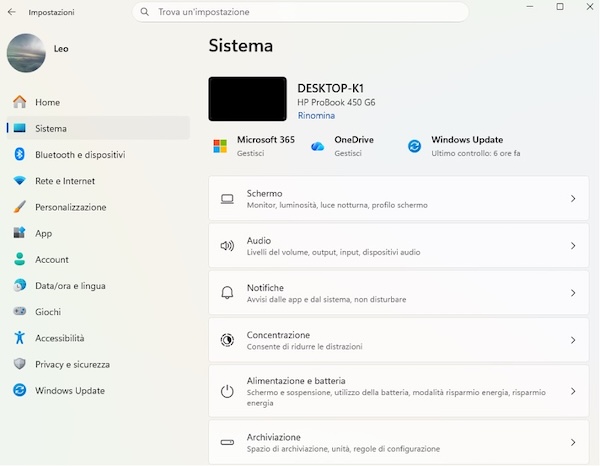
Task: Click the search magnifier icon
Action: pos(144,12)
